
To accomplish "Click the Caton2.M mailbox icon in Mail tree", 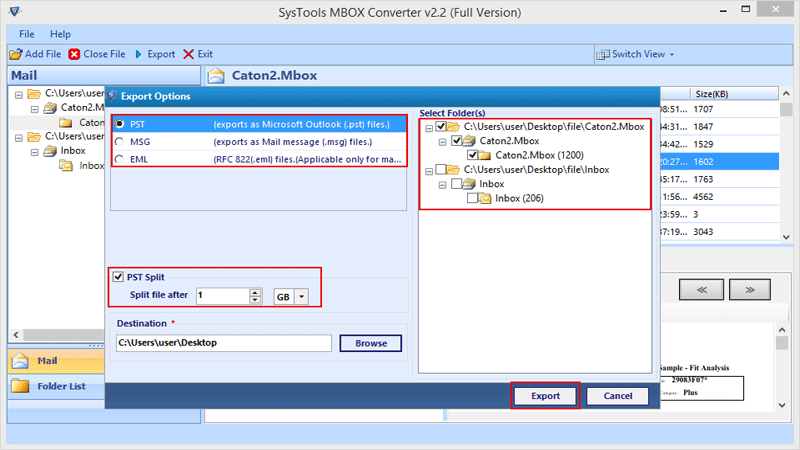I will (50, 108).
